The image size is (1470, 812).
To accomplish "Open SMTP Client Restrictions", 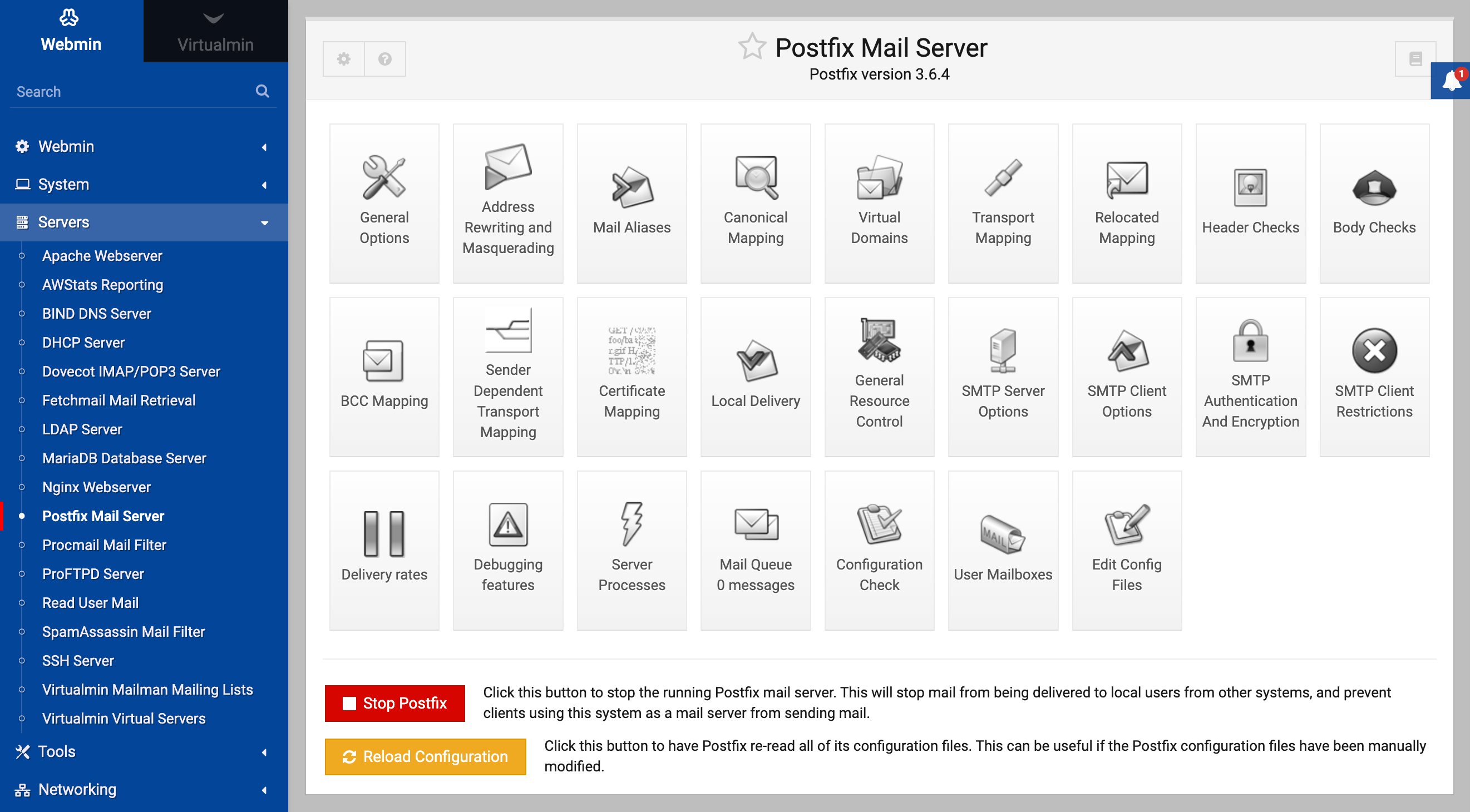I will [1374, 376].
